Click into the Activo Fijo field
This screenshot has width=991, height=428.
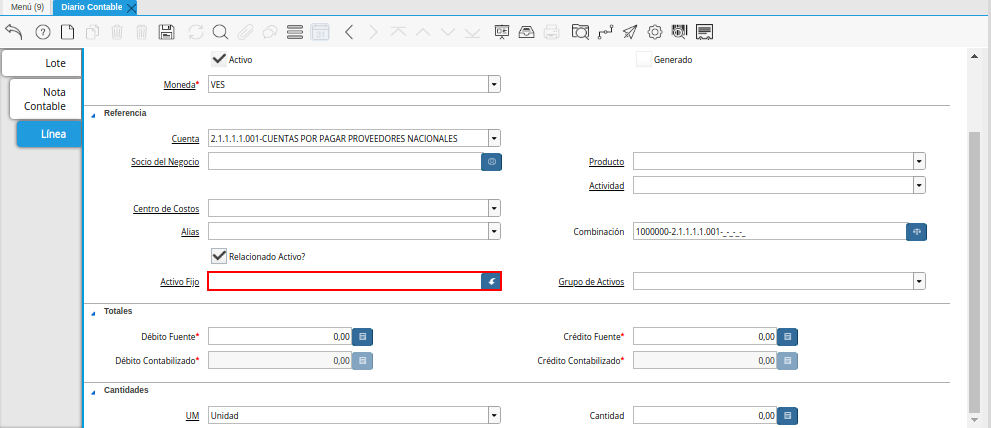tap(344, 281)
